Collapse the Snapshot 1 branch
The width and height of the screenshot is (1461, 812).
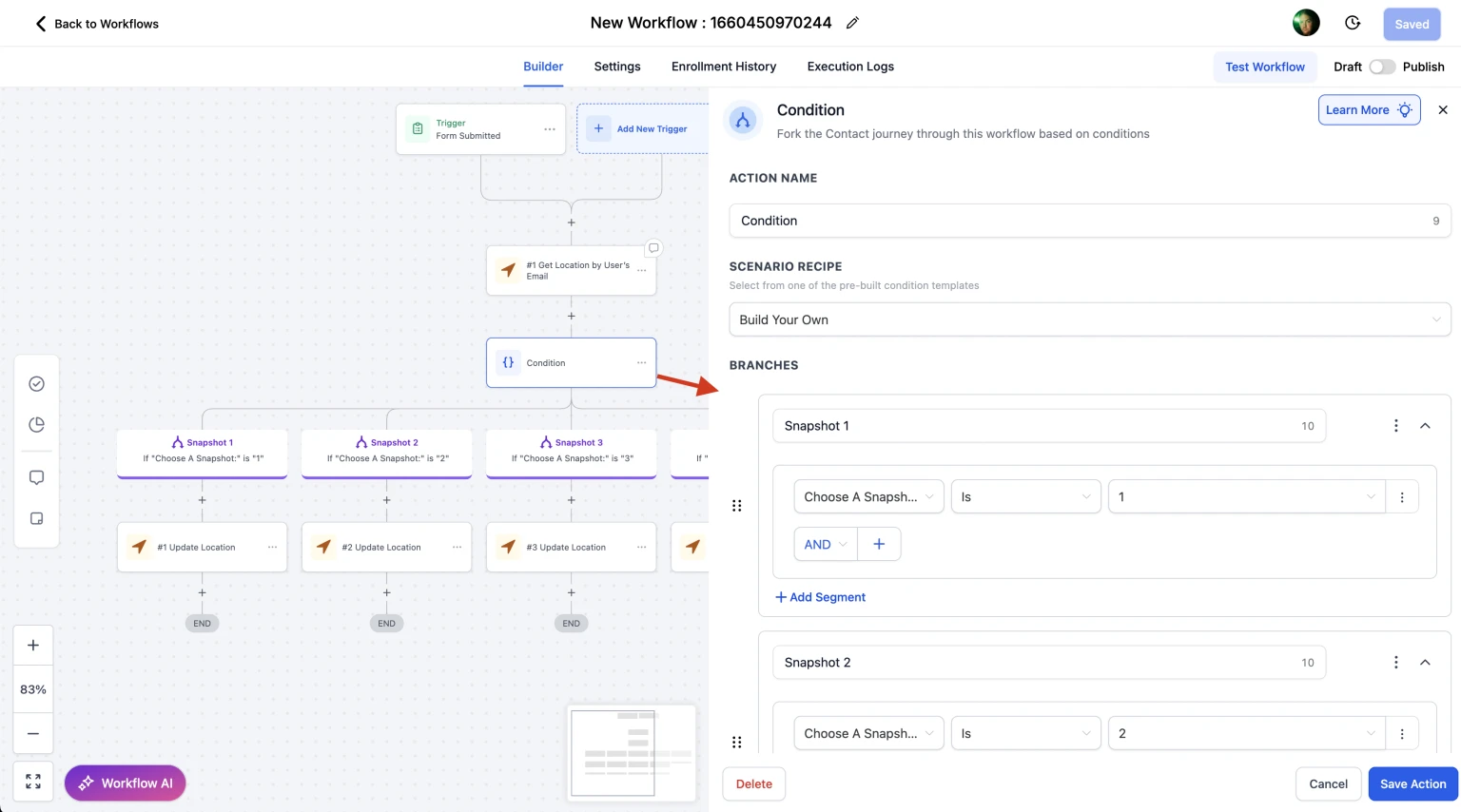(x=1425, y=426)
